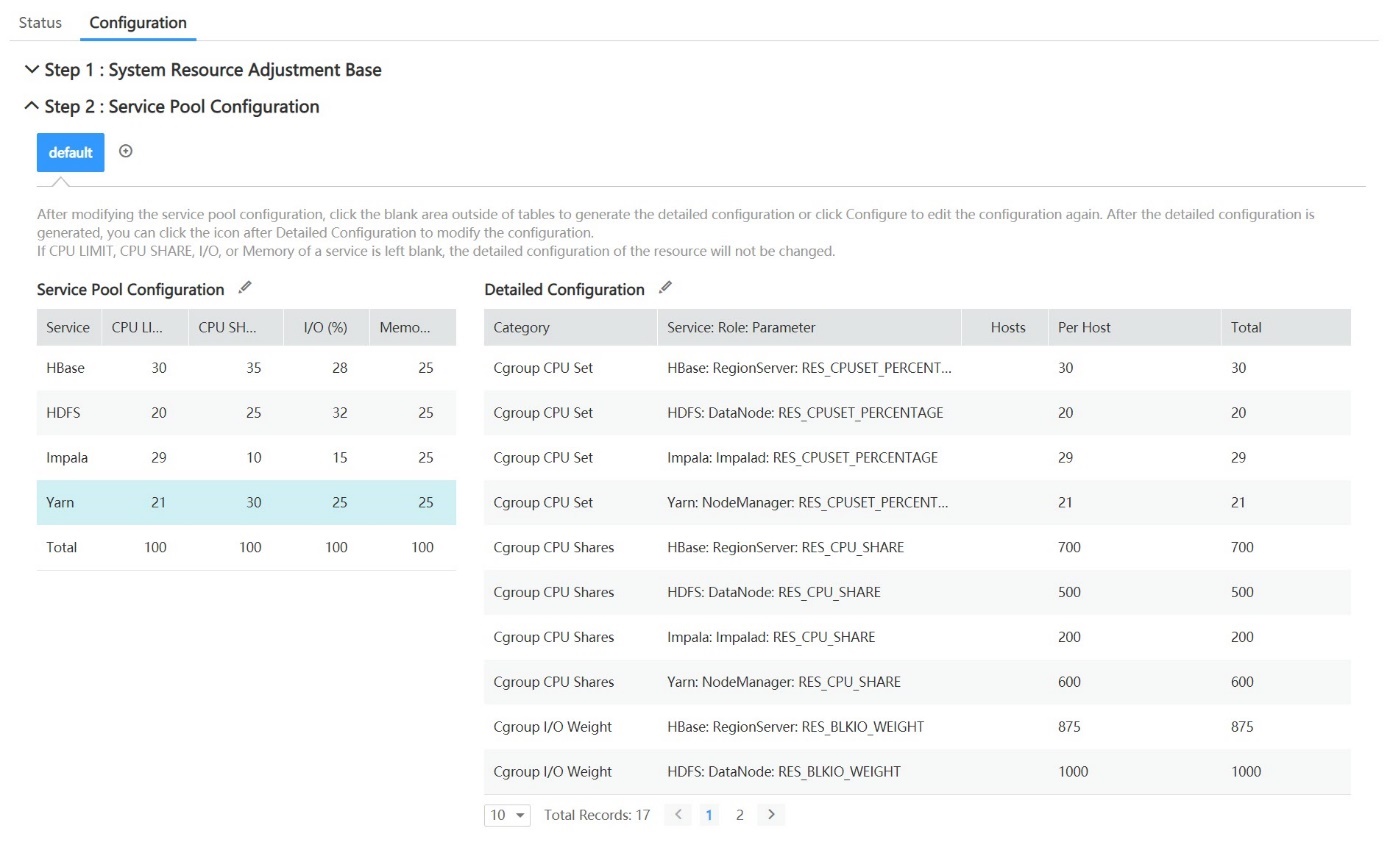Click the Service column header
The height and width of the screenshot is (842, 1390).
click(x=68, y=327)
